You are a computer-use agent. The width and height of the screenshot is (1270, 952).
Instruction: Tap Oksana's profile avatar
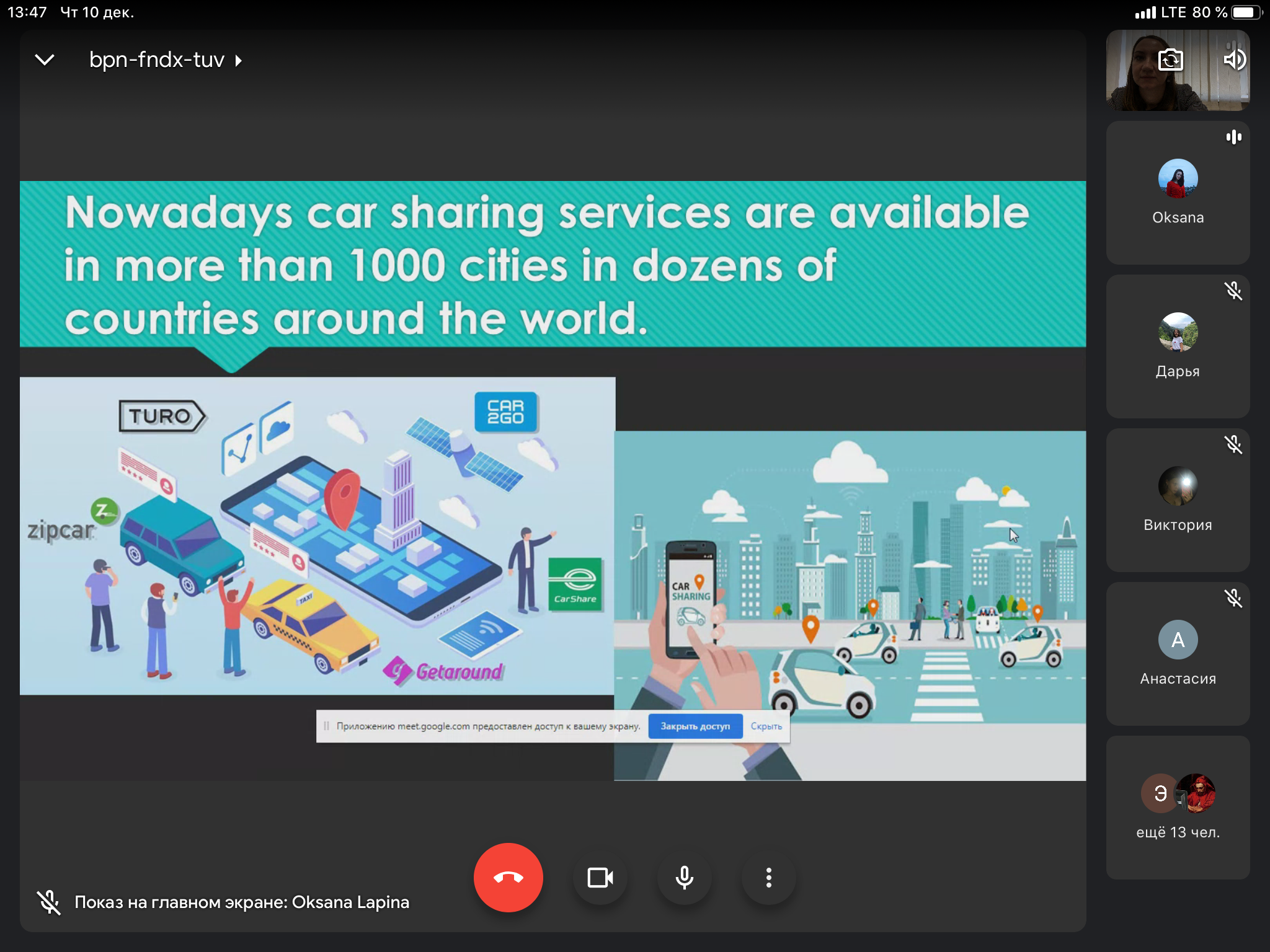click(x=1178, y=178)
